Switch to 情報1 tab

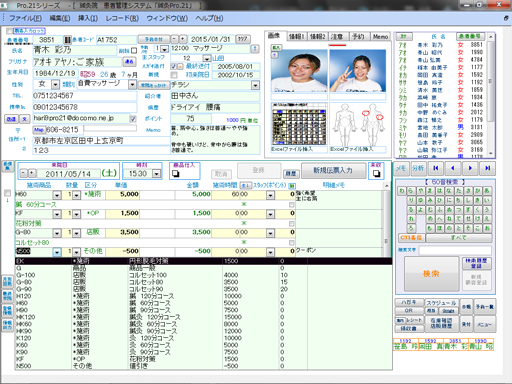pos(297,36)
